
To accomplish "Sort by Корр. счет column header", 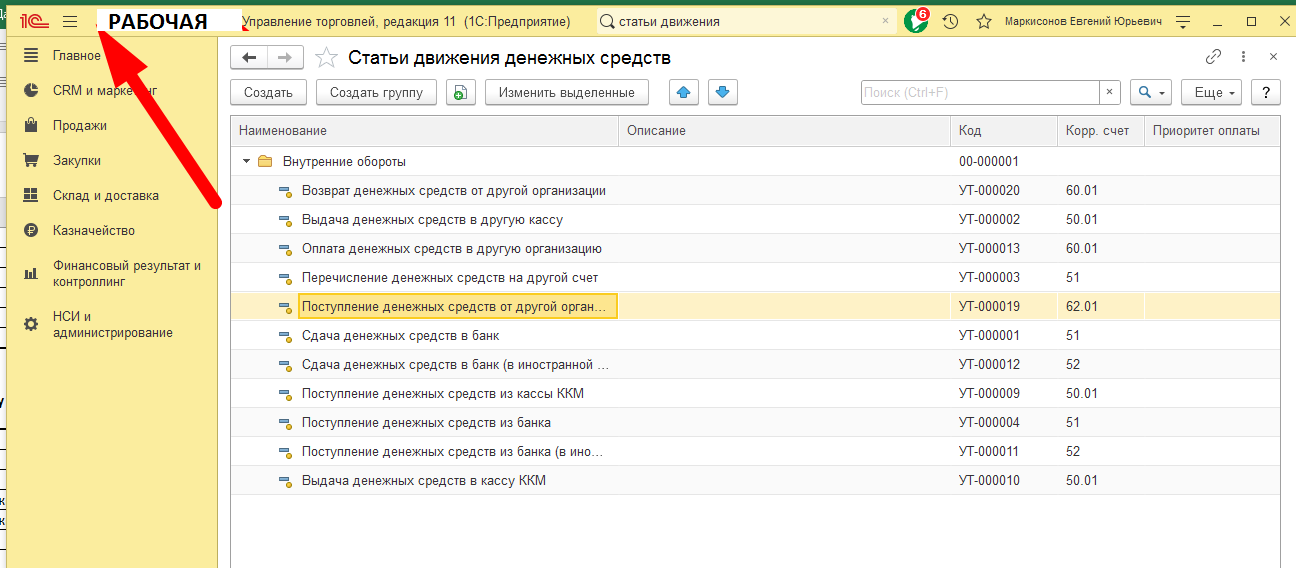I will click(x=1101, y=131).
